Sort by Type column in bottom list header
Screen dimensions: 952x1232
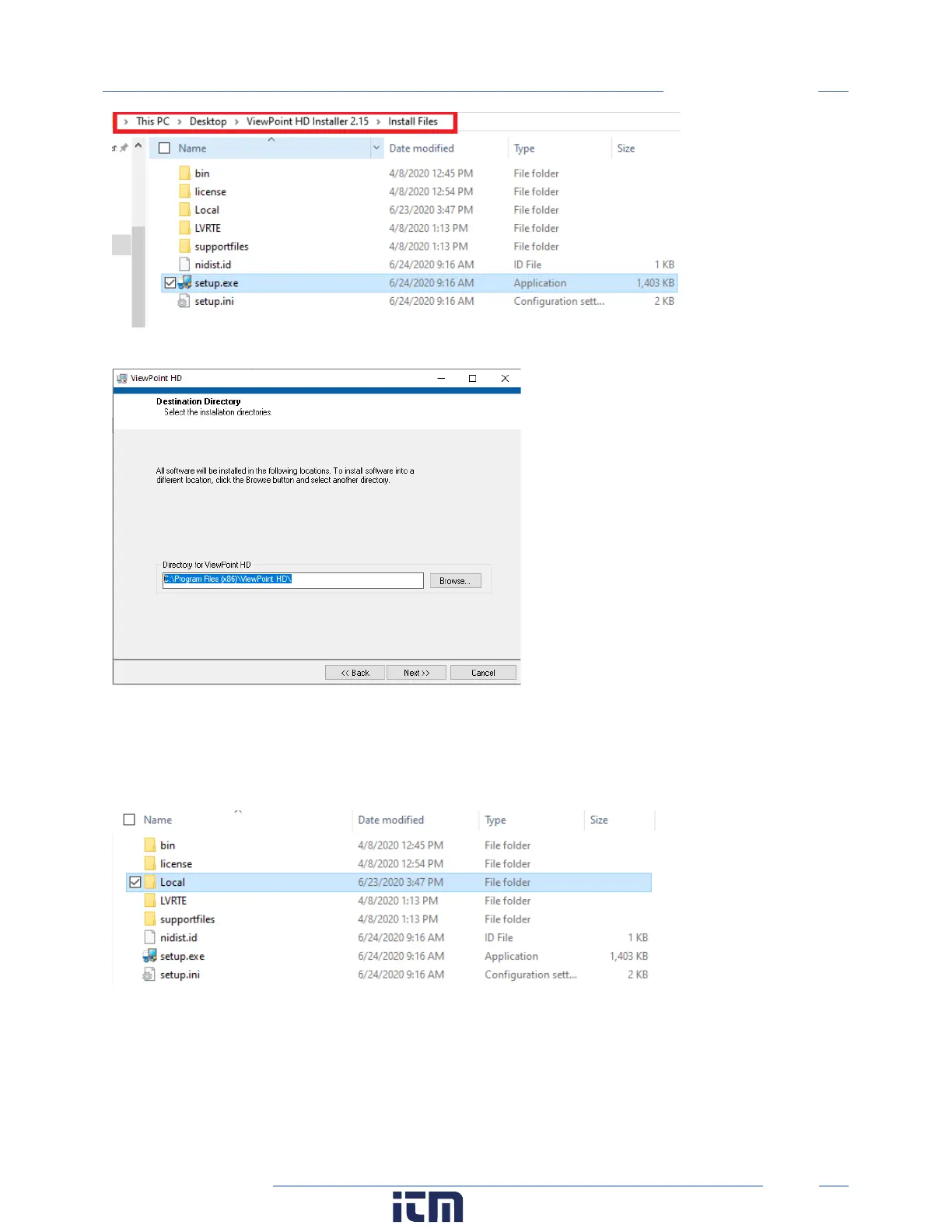point(495,821)
